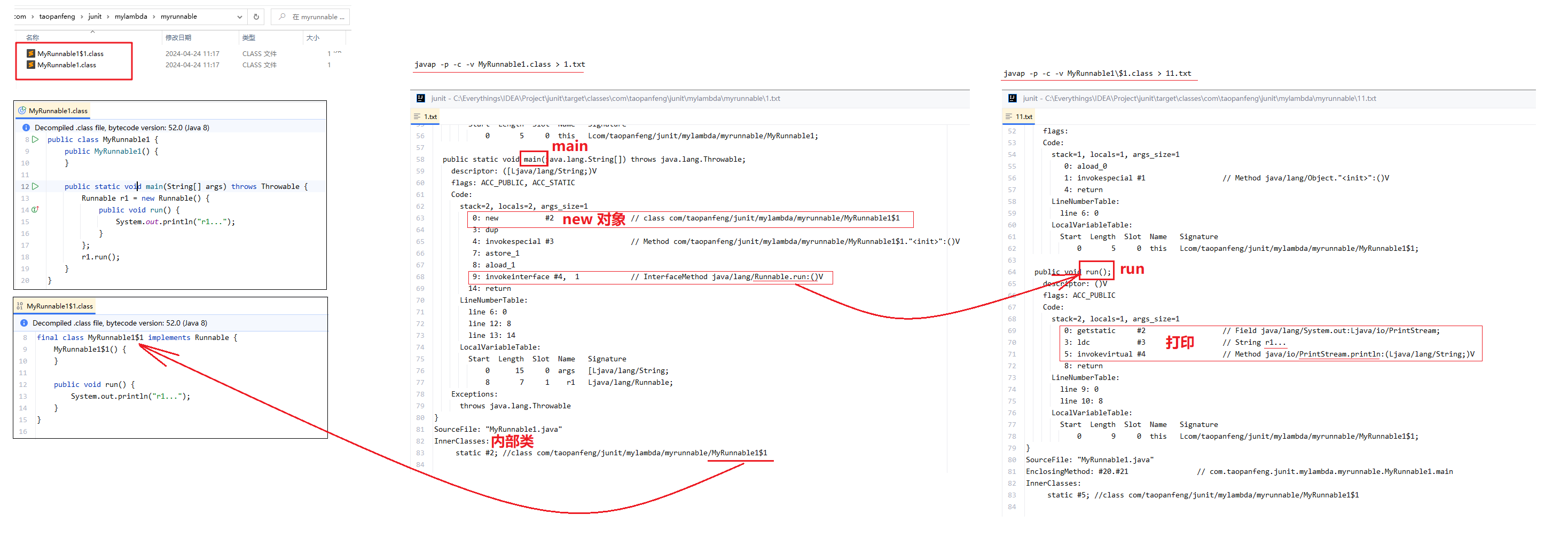
Task: Click the invokeinterface #4 bytecode line
Action: tap(648, 276)
